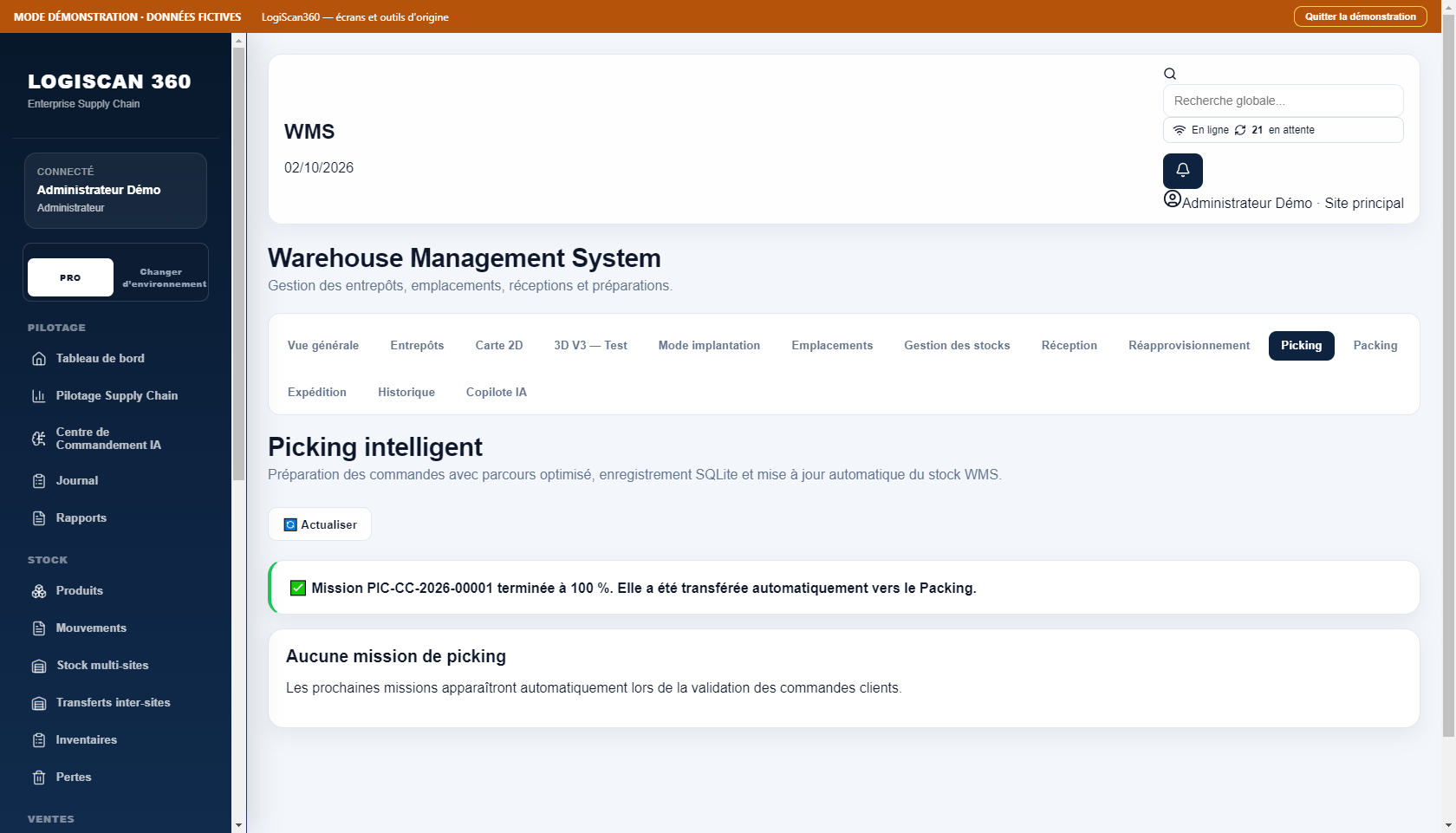Select the active Picking tab
This screenshot has height=833, width=1456.
click(x=1302, y=345)
